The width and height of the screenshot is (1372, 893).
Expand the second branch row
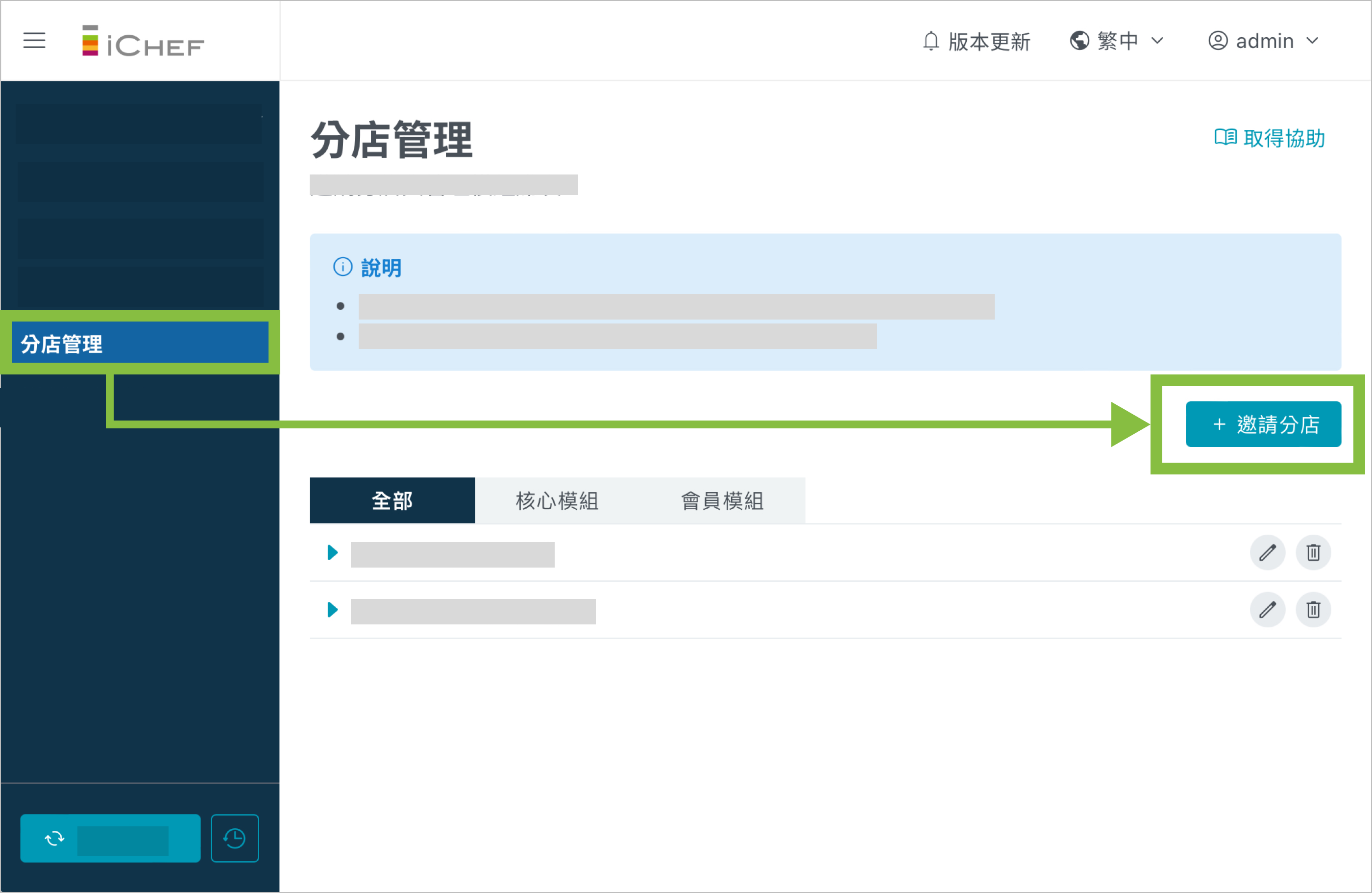pyautogui.click(x=332, y=610)
